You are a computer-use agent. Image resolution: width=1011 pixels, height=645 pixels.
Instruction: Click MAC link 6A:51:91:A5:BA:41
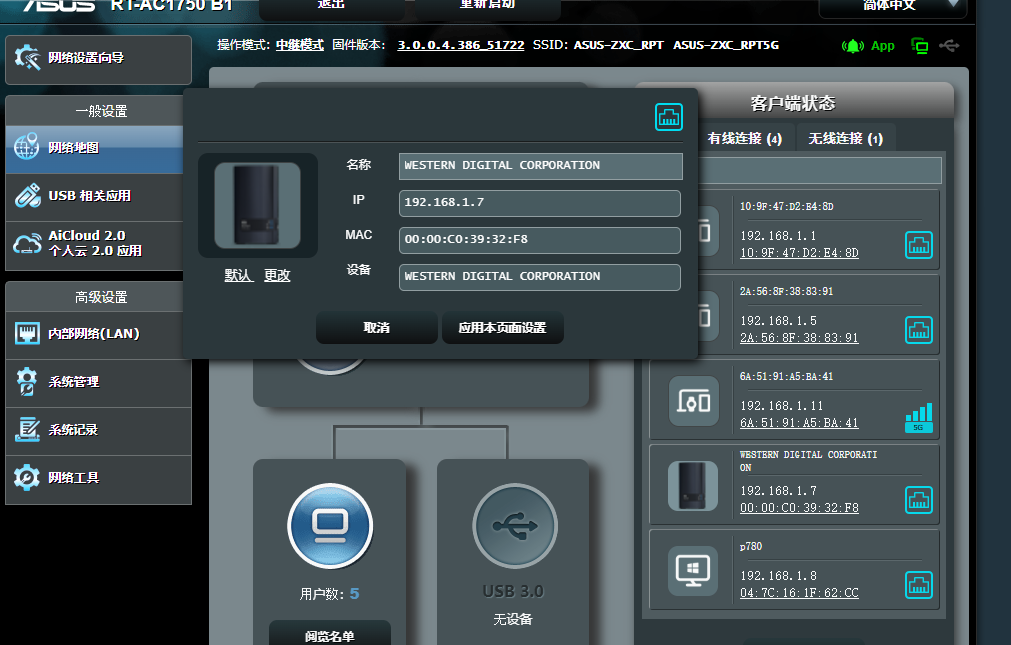pyautogui.click(x=799, y=423)
